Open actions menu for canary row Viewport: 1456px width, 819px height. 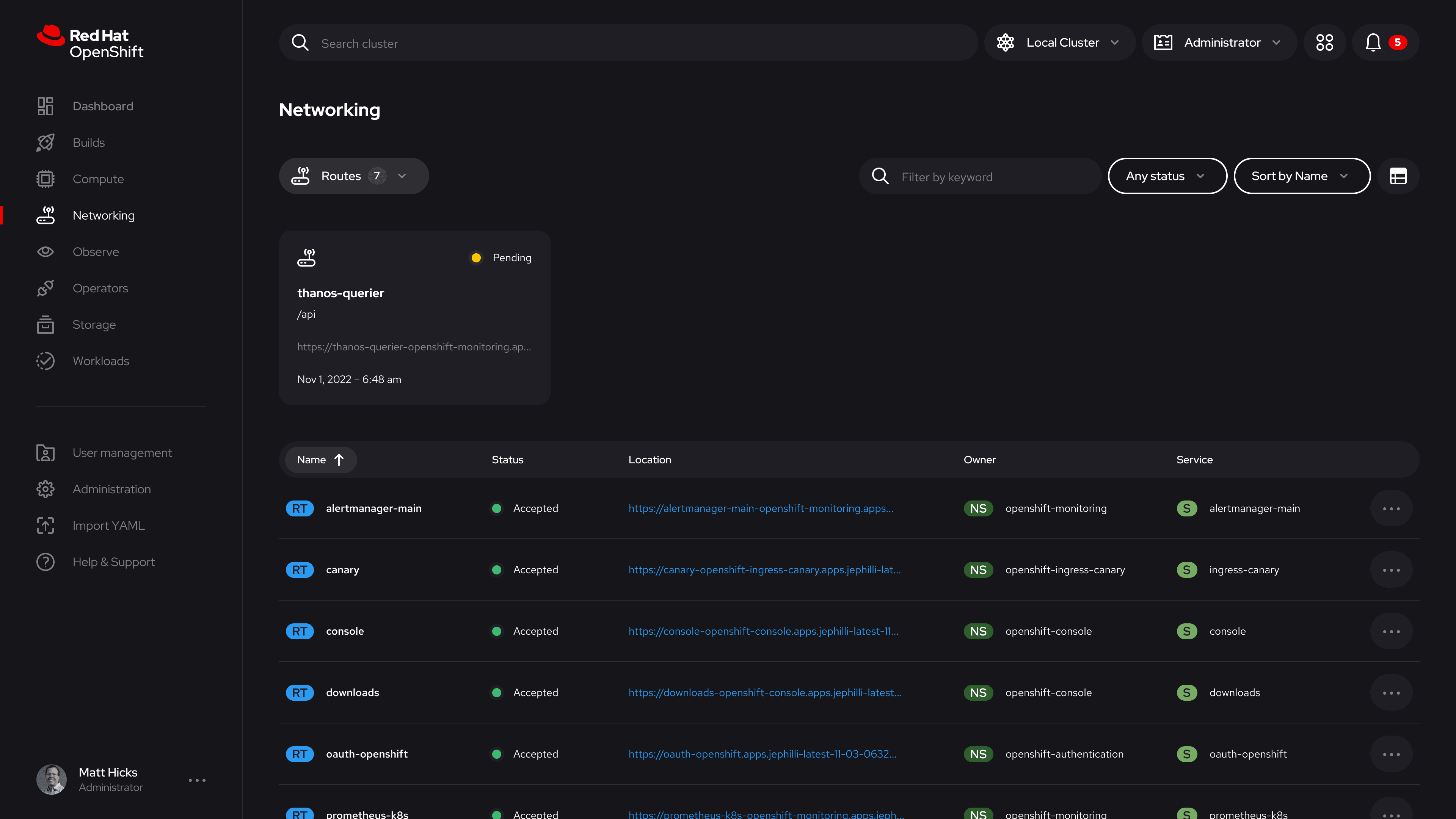coord(1391,570)
